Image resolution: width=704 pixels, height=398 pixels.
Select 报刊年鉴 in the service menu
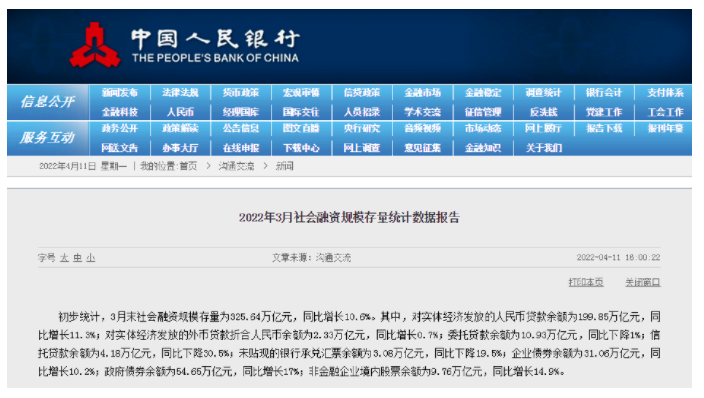point(665,128)
